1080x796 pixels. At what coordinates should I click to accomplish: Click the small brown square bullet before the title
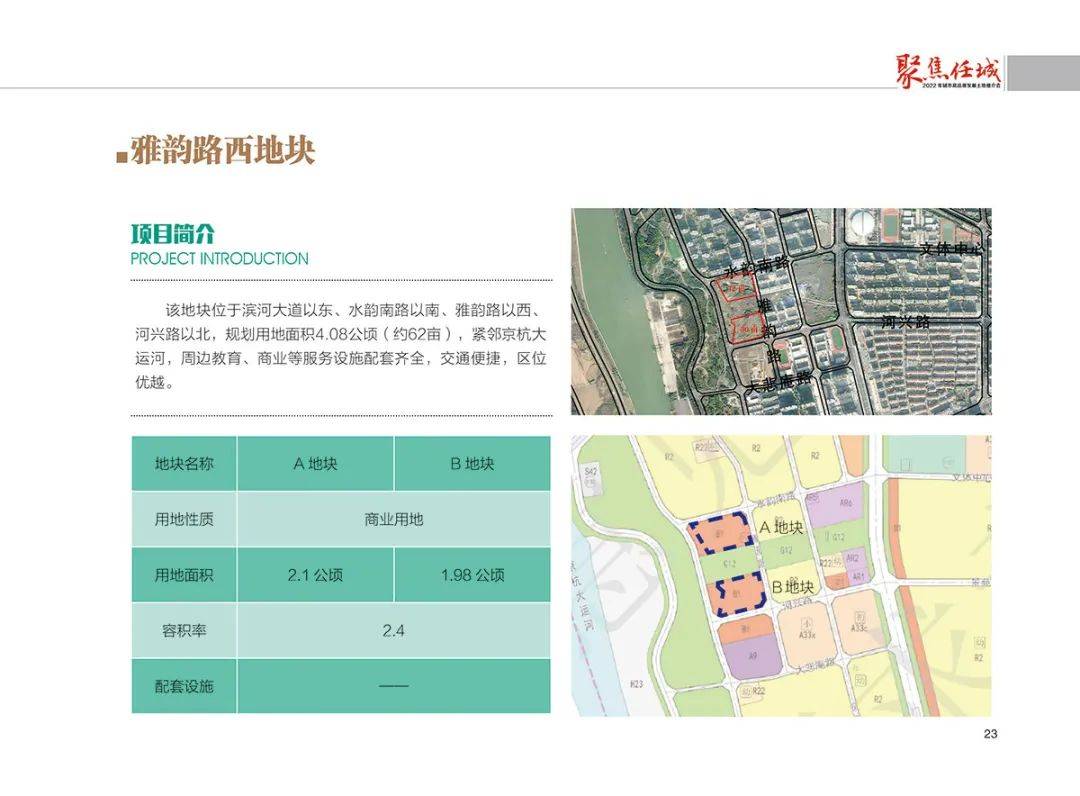coord(122,157)
